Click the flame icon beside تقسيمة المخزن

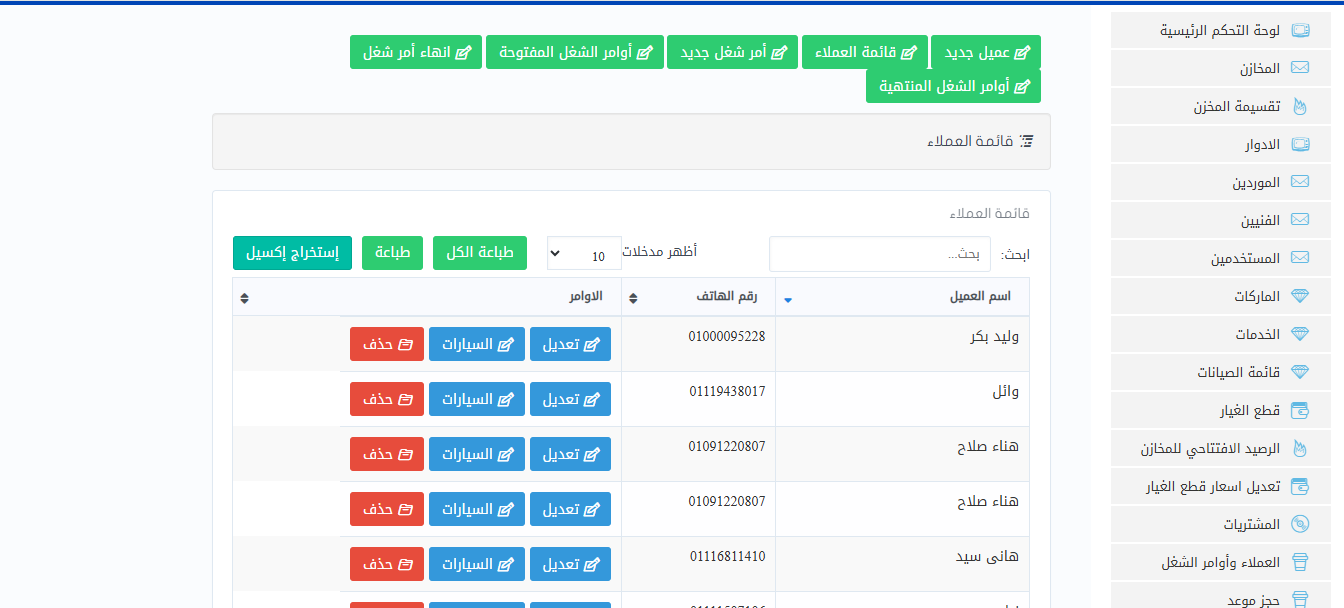pos(1300,106)
